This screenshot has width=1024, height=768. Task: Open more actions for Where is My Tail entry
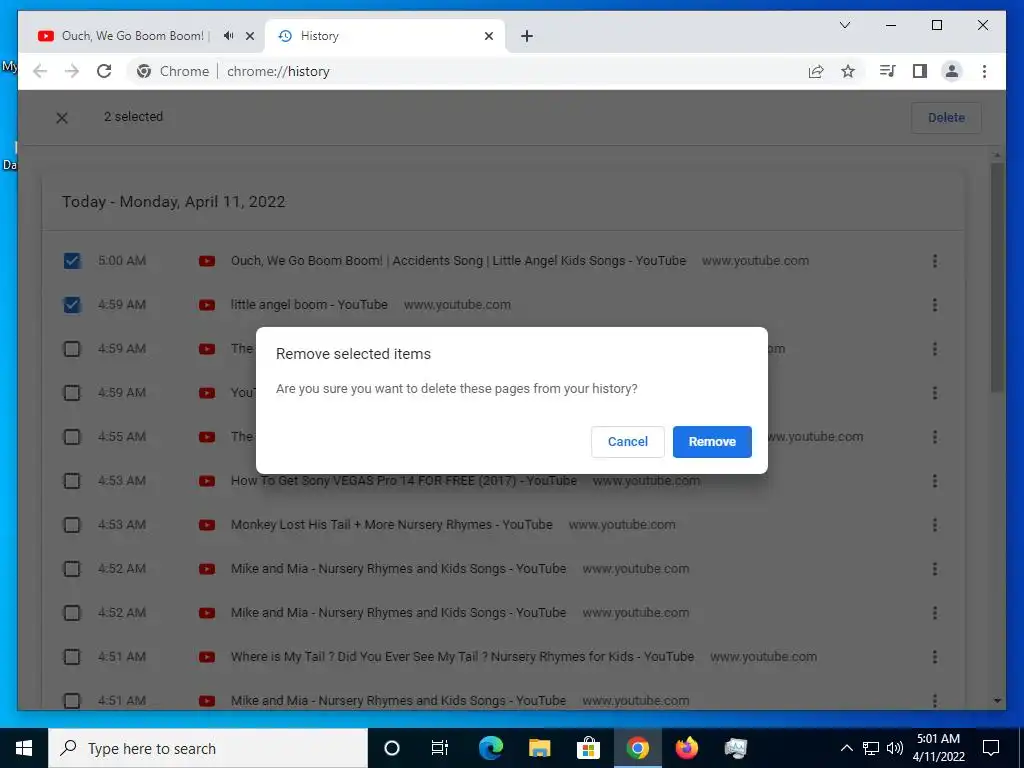pos(935,656)
